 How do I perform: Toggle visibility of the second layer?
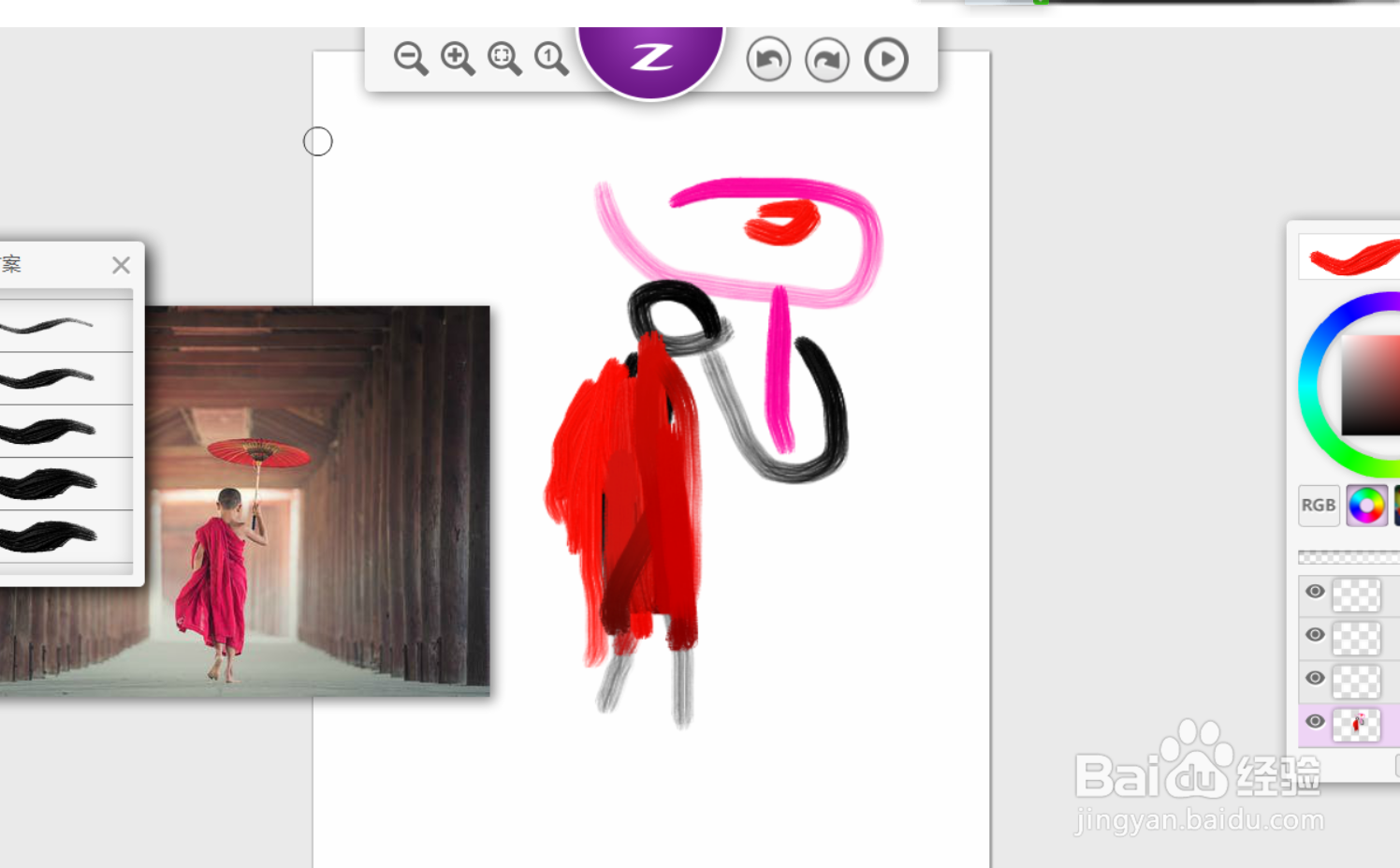[1315, 635]
